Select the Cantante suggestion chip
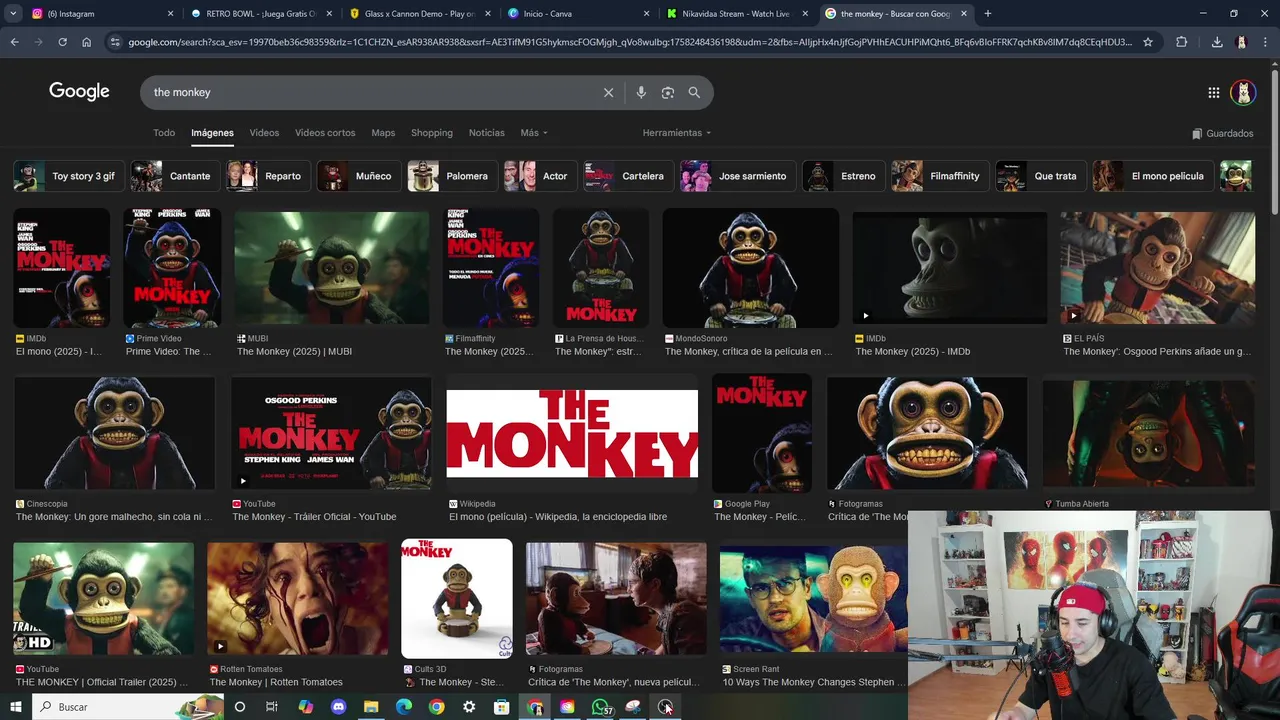 (x=175, y=176)
